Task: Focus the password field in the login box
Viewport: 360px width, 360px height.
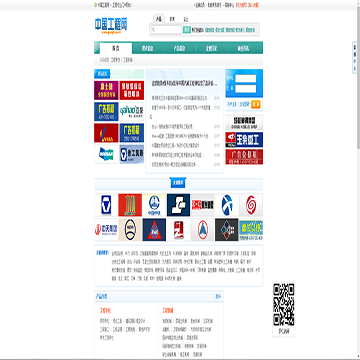Action: 246,89
